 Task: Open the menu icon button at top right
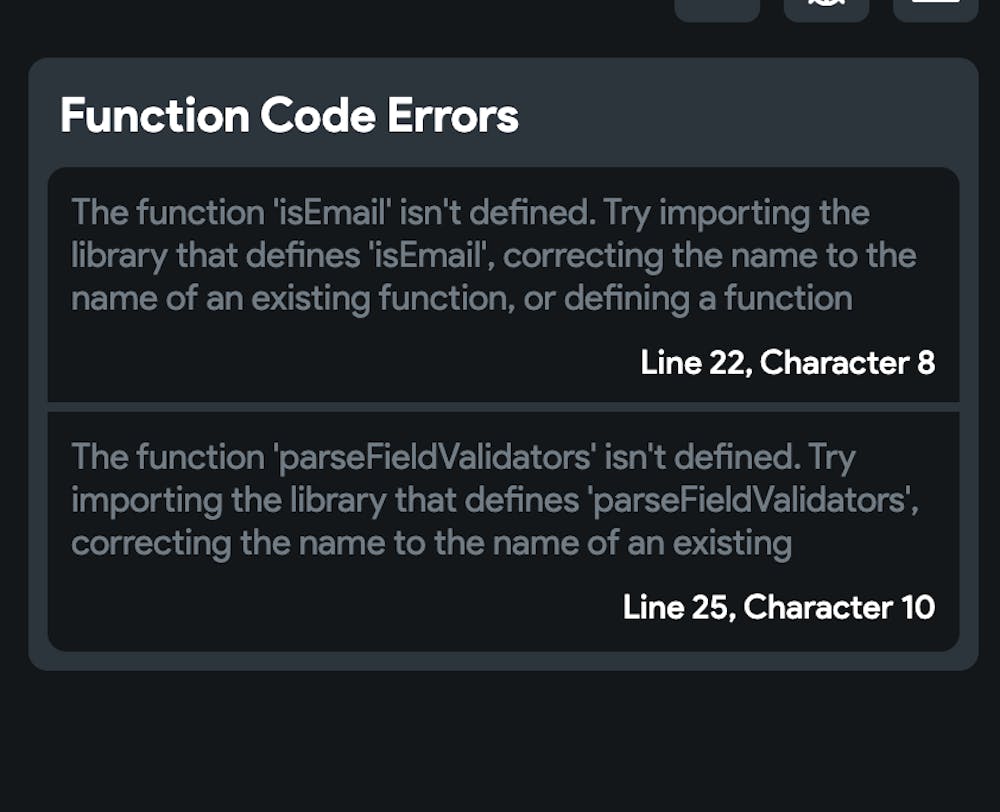tap(935, 8)
